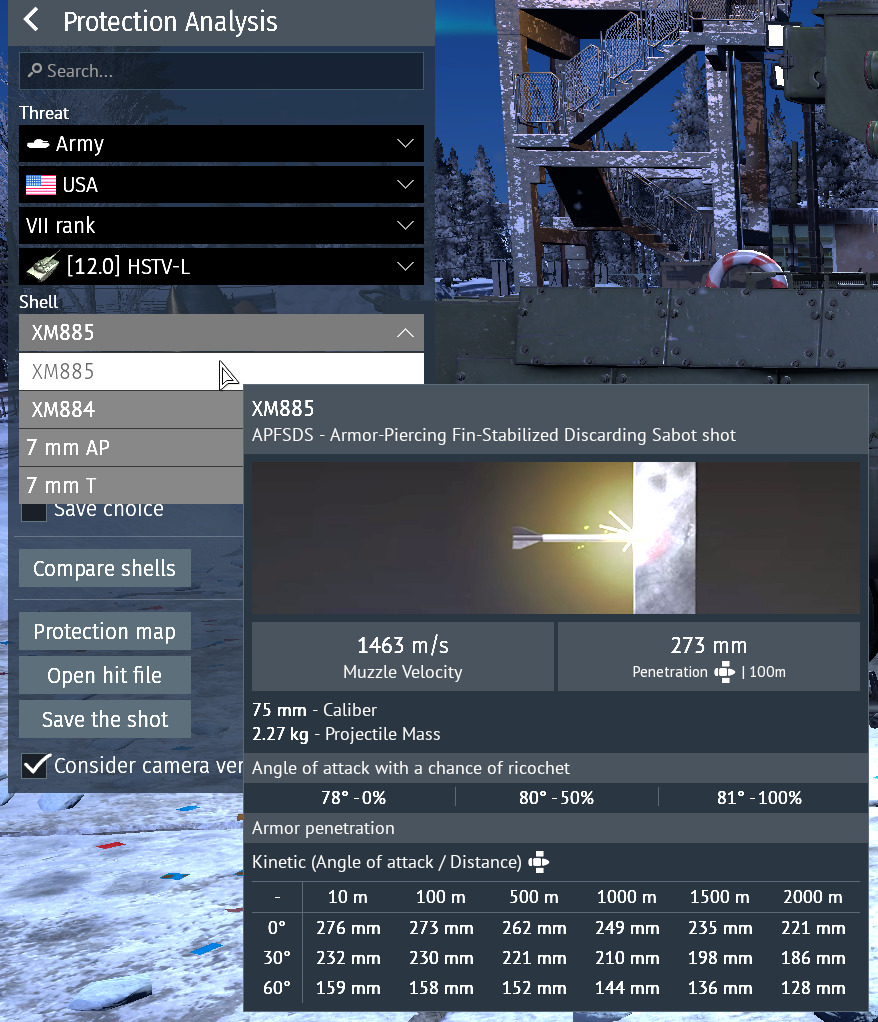Image resolution: width=878 pixels, height=1022 pixels.
Task: Select XM884 from the shell list
Action: (120, 409)
